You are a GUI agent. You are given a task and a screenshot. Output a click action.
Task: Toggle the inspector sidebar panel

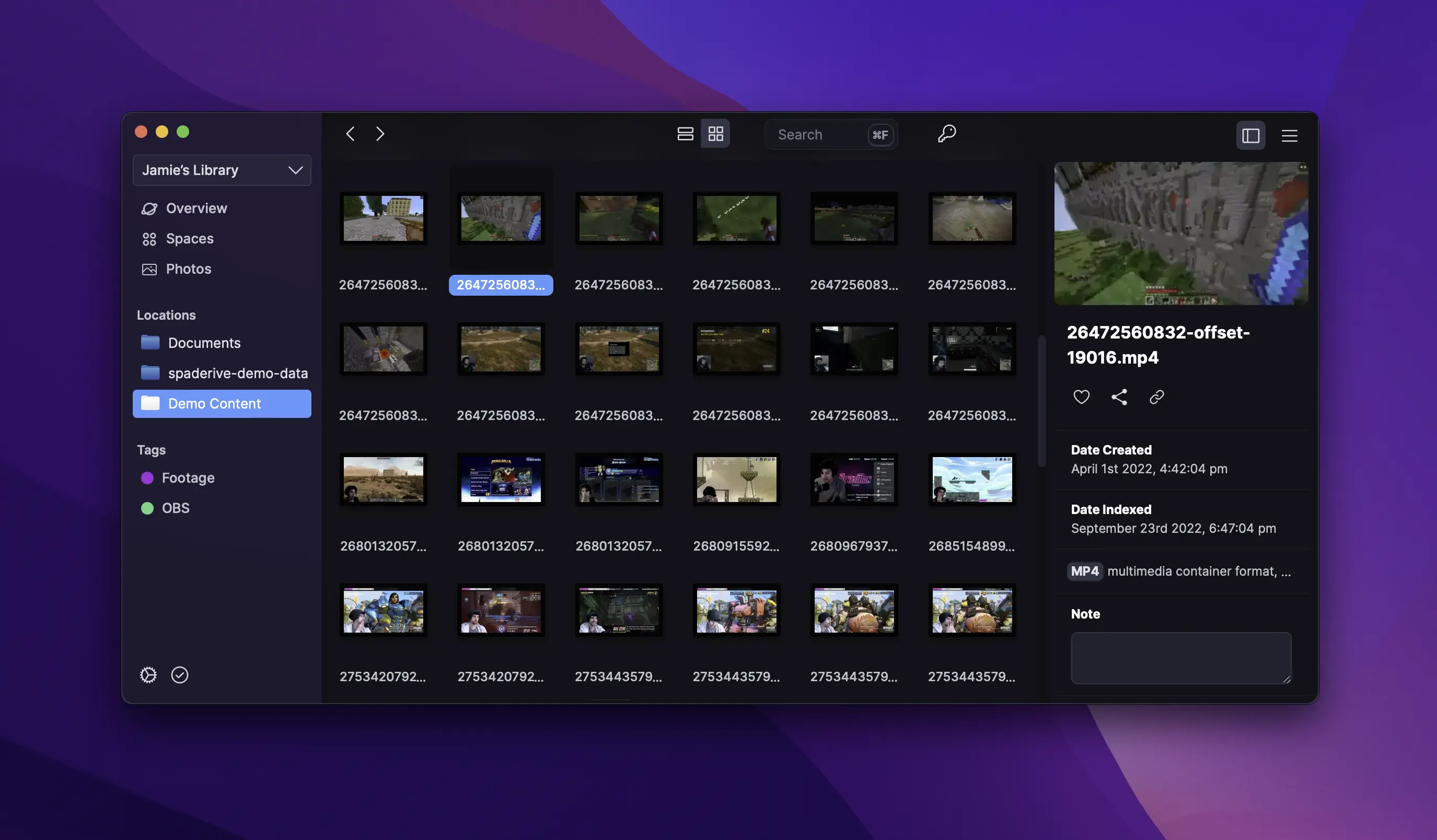click(x=1250, y=136)
